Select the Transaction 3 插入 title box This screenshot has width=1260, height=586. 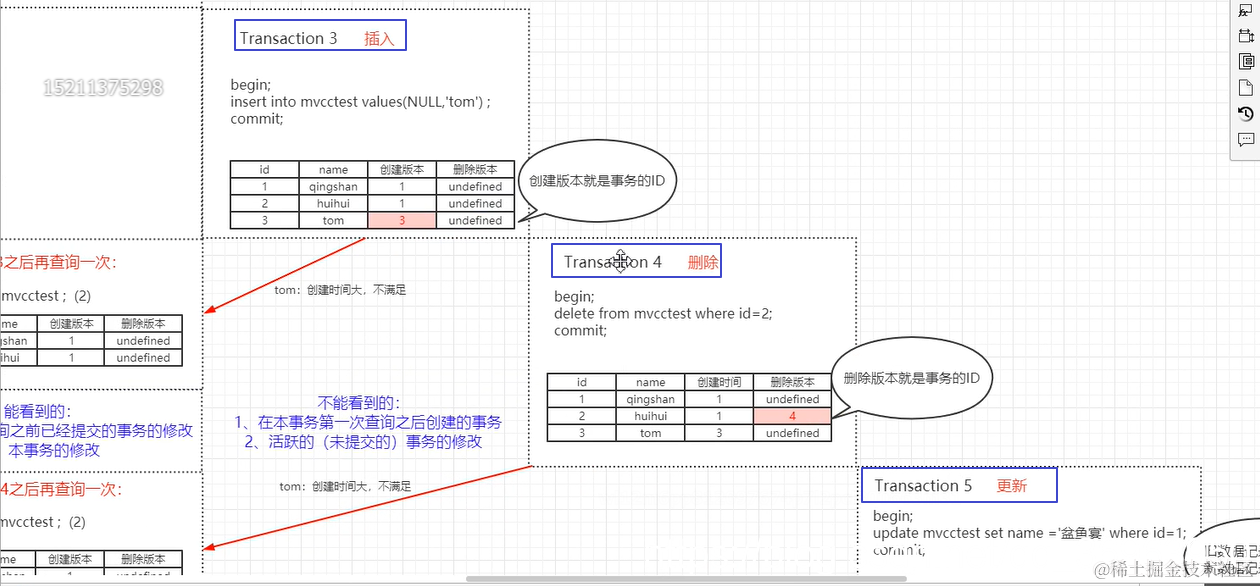[319, 34]
